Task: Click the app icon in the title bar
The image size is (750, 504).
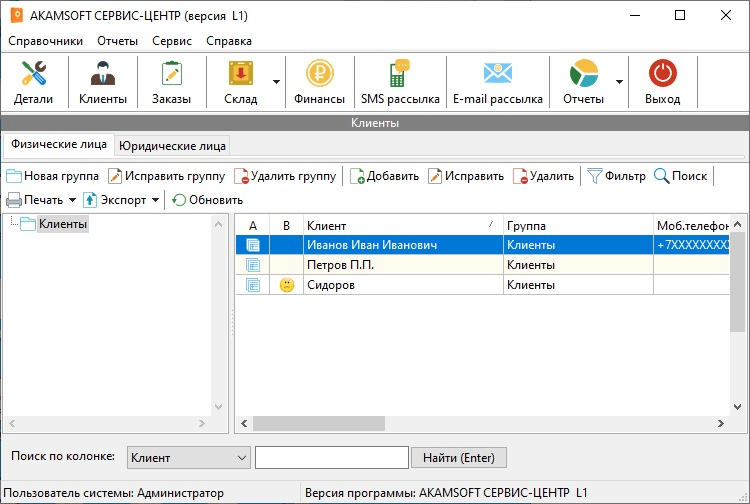Action: point(16,15)
